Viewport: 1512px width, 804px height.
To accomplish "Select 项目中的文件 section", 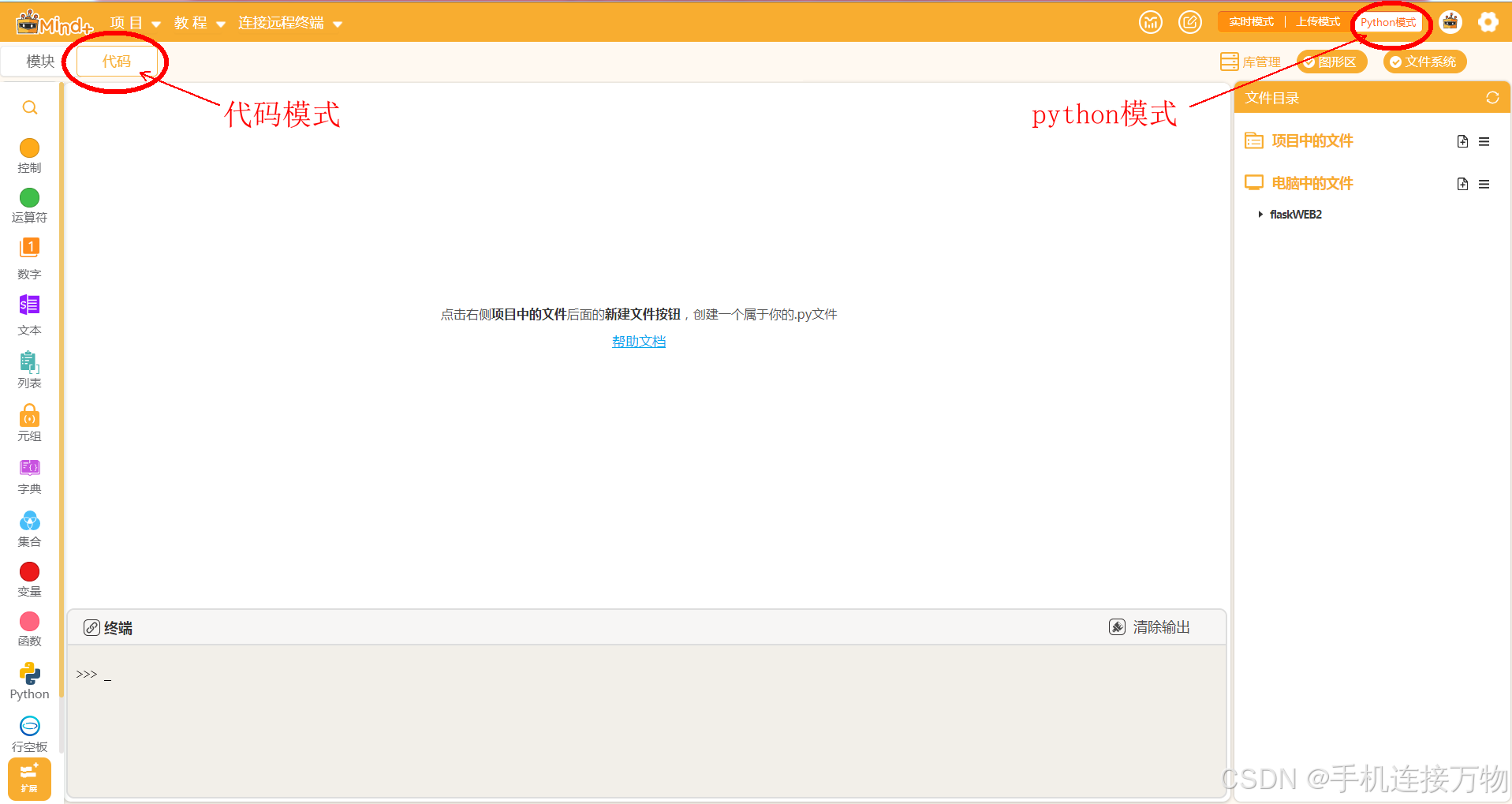I will tap(1312, 141).
